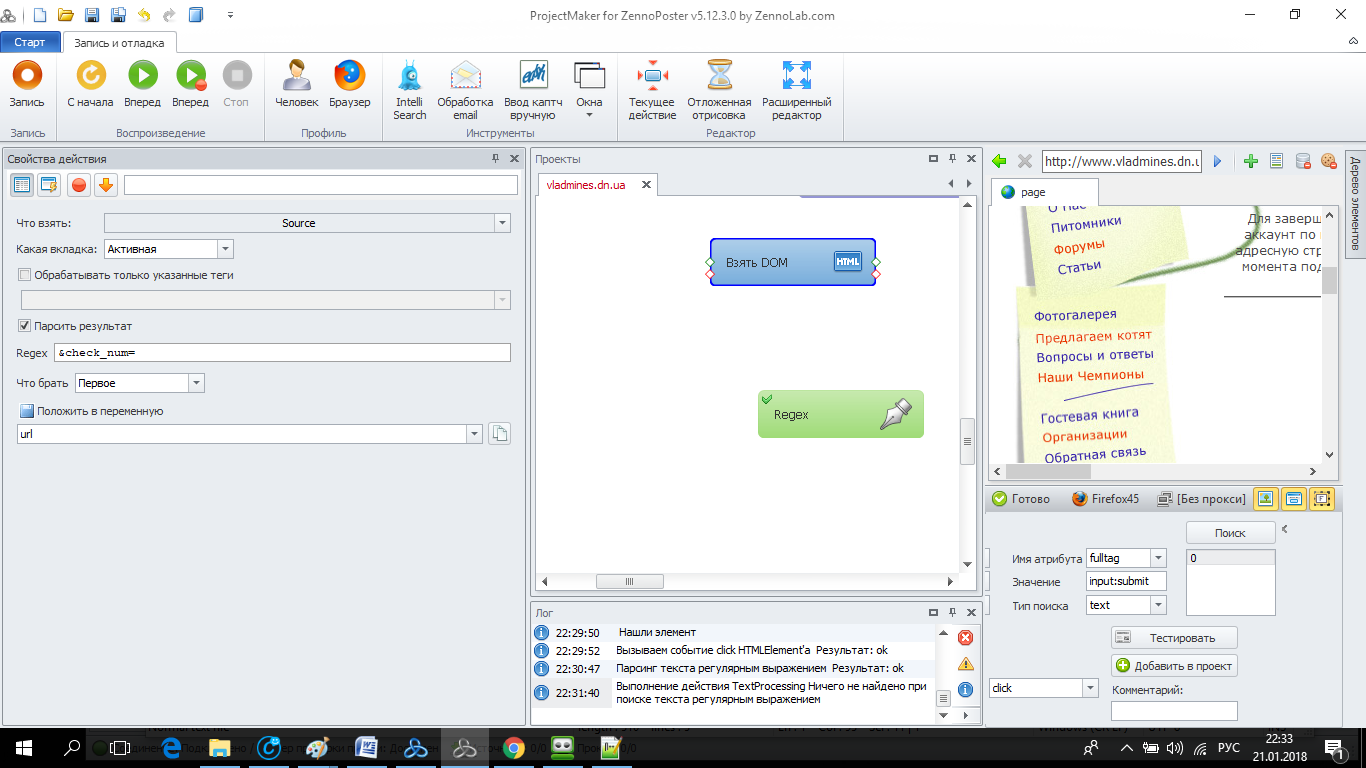Click the Запись record icon

tap(27, 76)
